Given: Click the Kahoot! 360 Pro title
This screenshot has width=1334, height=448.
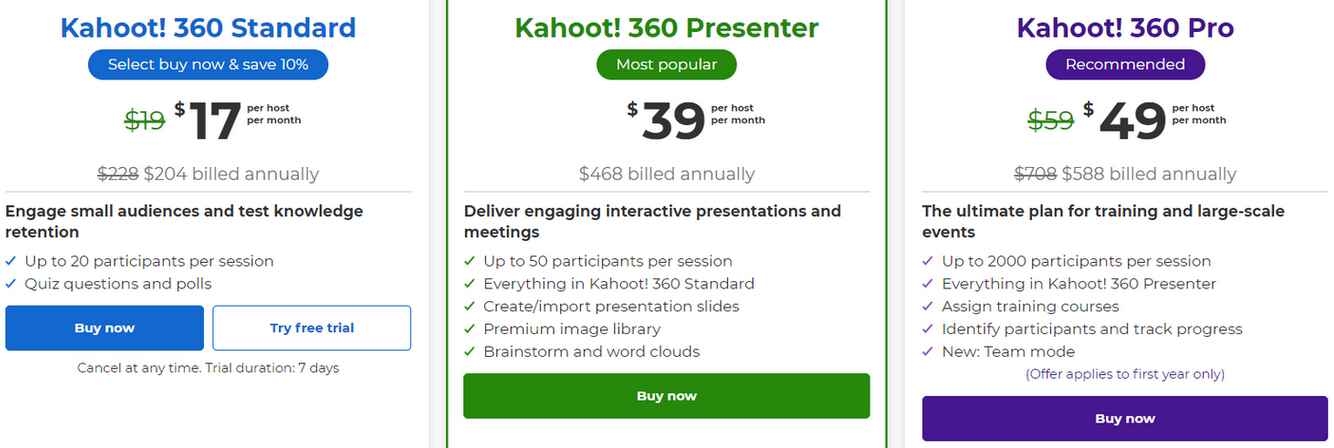Looking at the screenshot, I should click(x=1125, y=27).
